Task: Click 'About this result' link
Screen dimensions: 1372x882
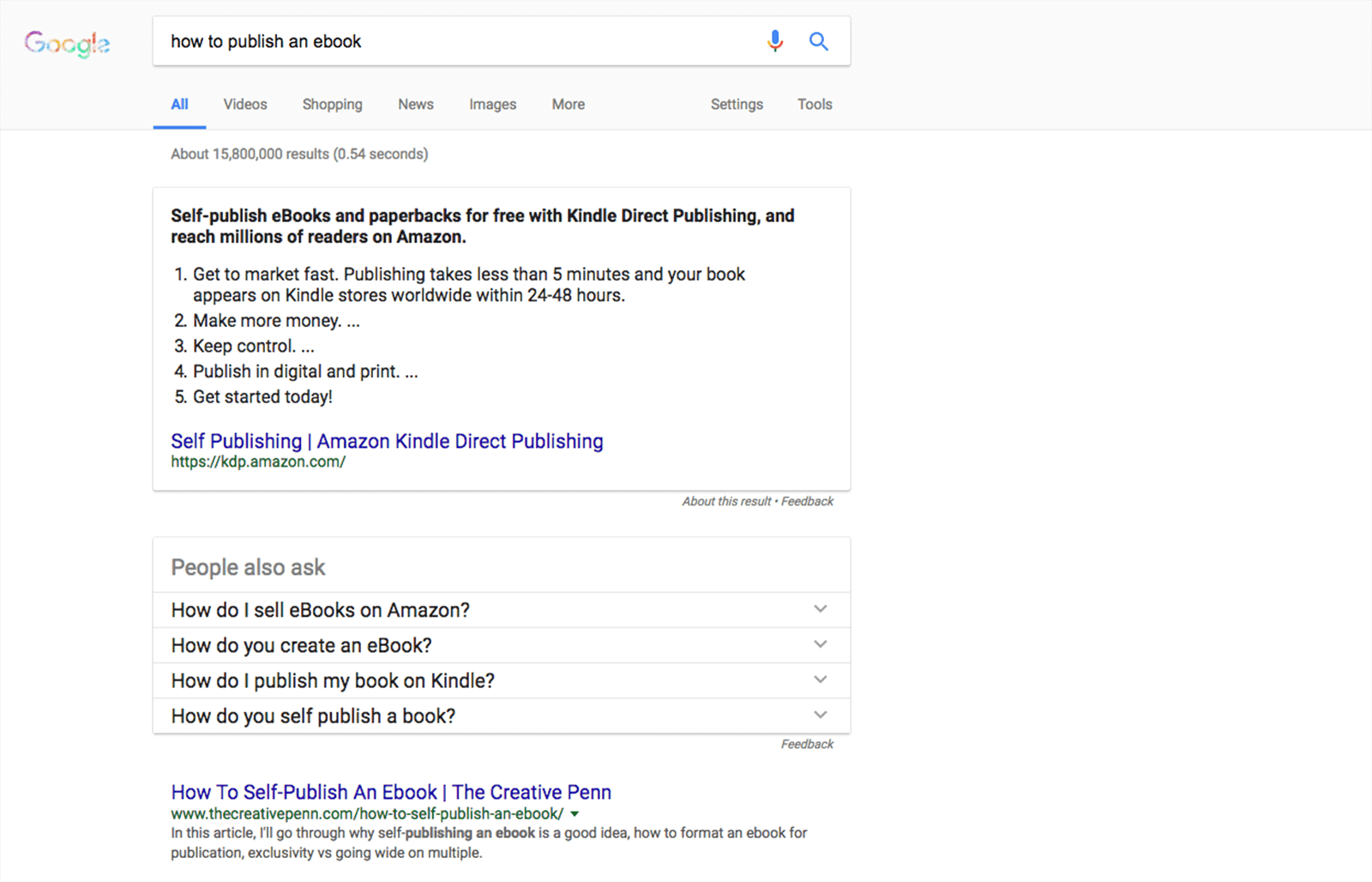Action: click(726, 501)
